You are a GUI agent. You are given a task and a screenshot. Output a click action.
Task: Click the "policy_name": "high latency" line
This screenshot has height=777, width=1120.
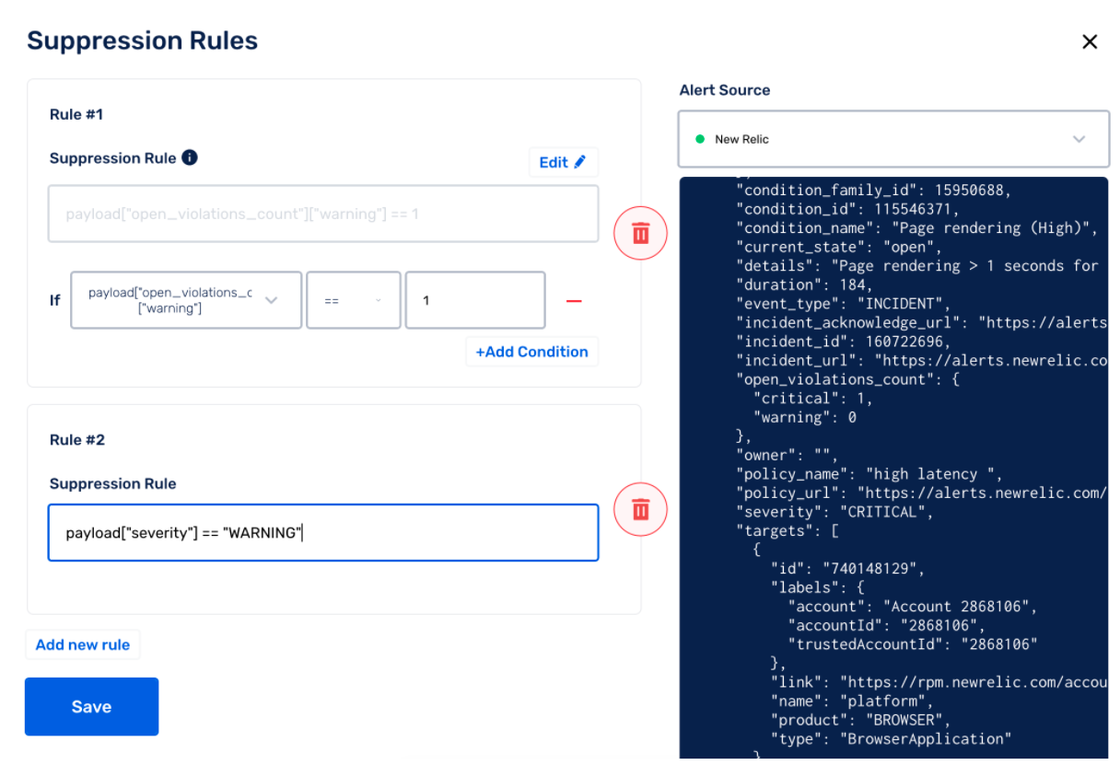[869, 474]
